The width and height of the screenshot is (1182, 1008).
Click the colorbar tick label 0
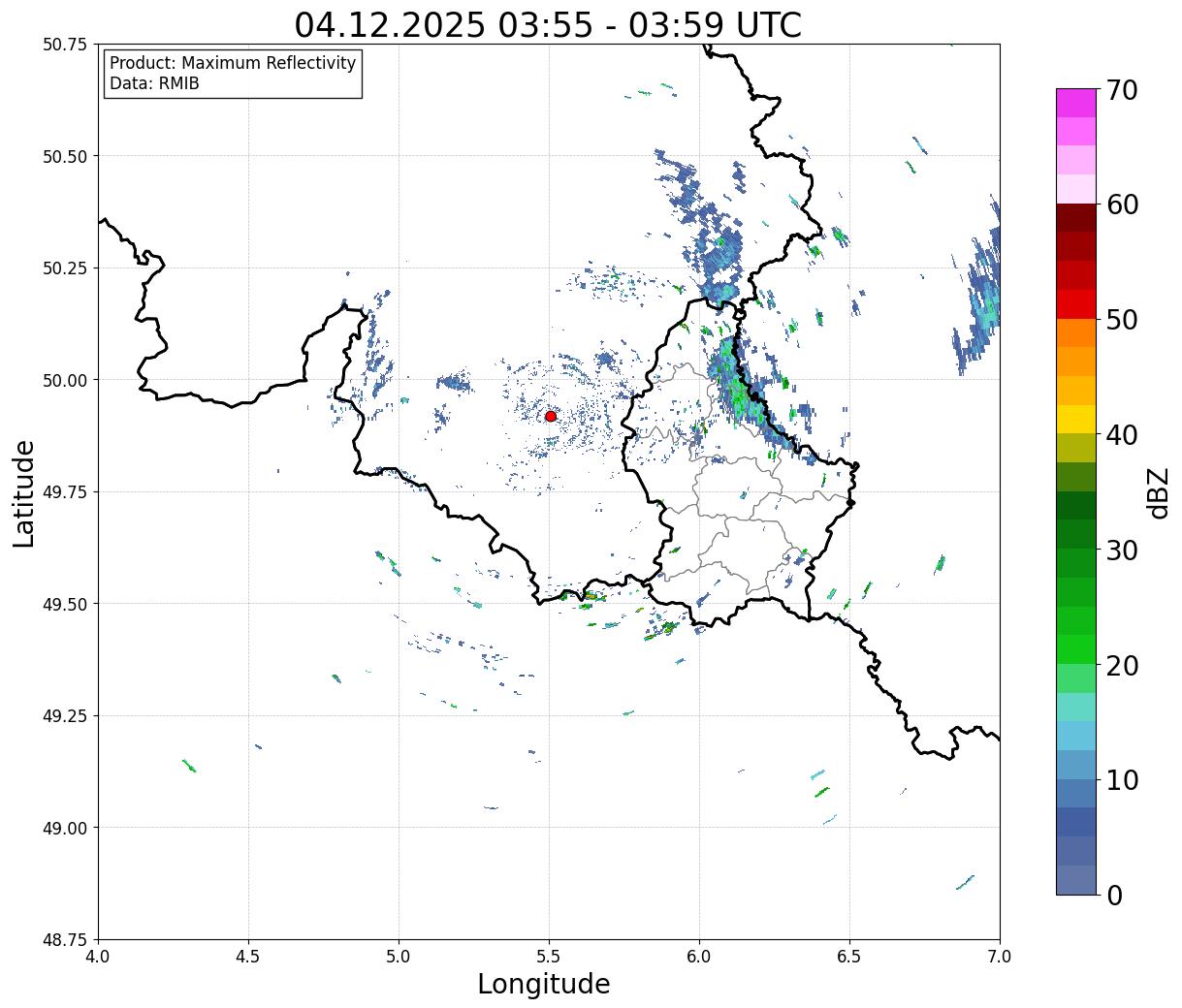[1114, 895]
